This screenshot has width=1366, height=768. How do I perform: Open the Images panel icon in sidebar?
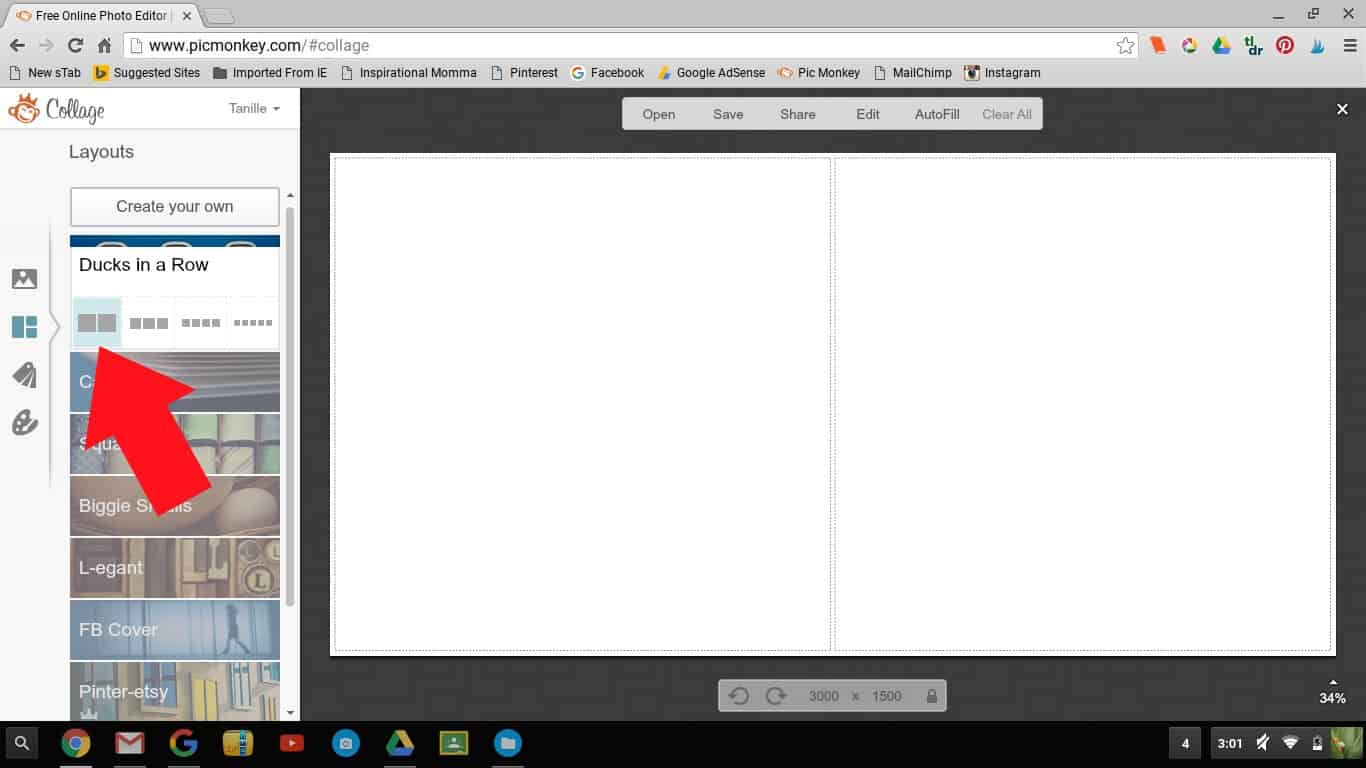point(24,279)
